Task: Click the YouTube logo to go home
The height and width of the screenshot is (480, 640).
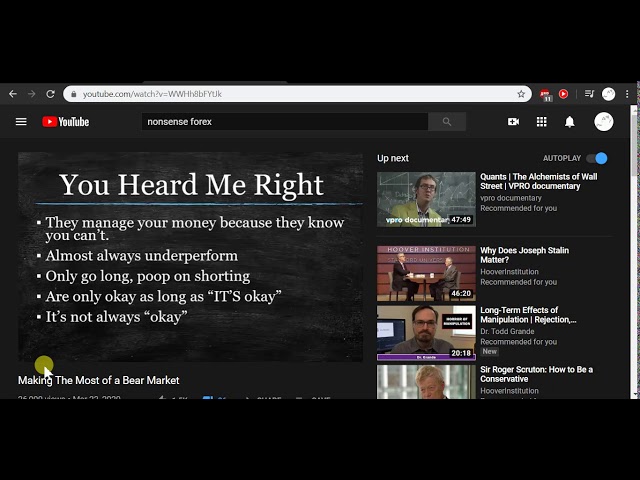Action: point(66,122)
